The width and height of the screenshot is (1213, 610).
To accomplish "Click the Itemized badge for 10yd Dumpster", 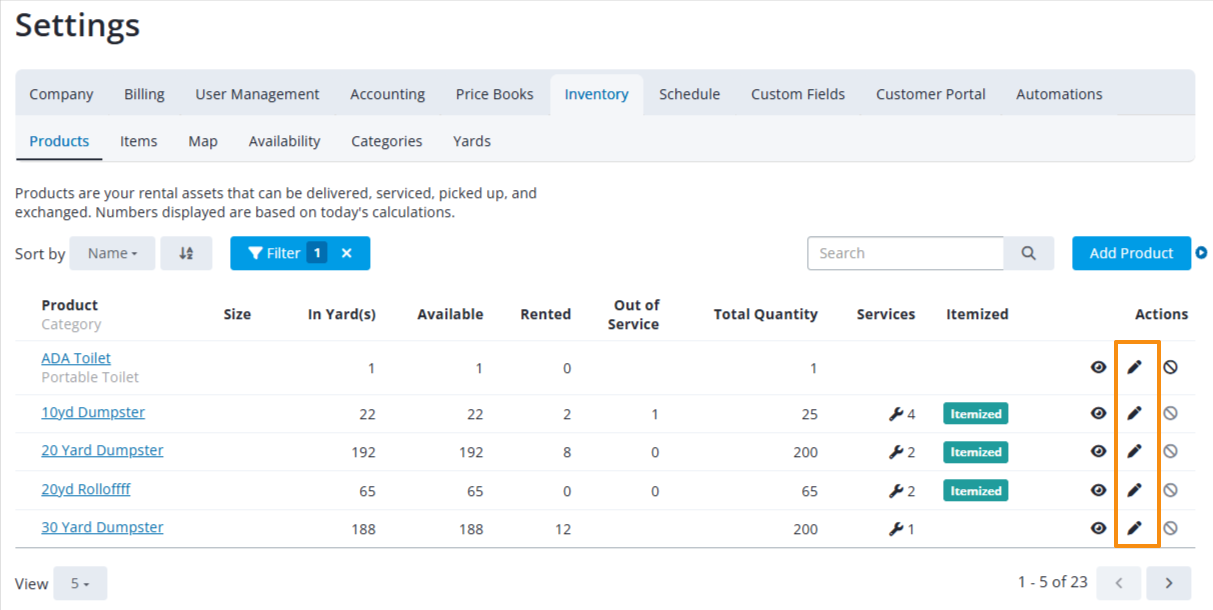I will point(976,413).
